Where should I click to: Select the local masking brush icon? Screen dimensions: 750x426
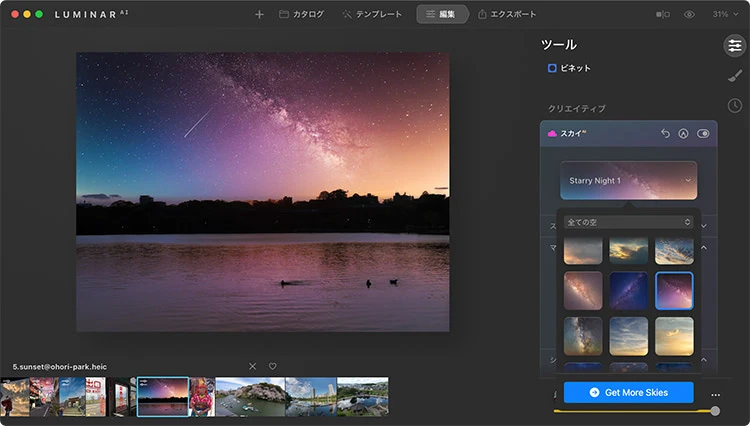[734, 76]
